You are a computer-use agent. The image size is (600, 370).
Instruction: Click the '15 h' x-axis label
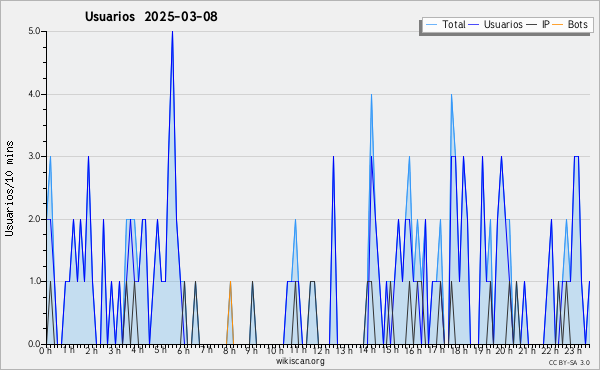tap(390, 351)
